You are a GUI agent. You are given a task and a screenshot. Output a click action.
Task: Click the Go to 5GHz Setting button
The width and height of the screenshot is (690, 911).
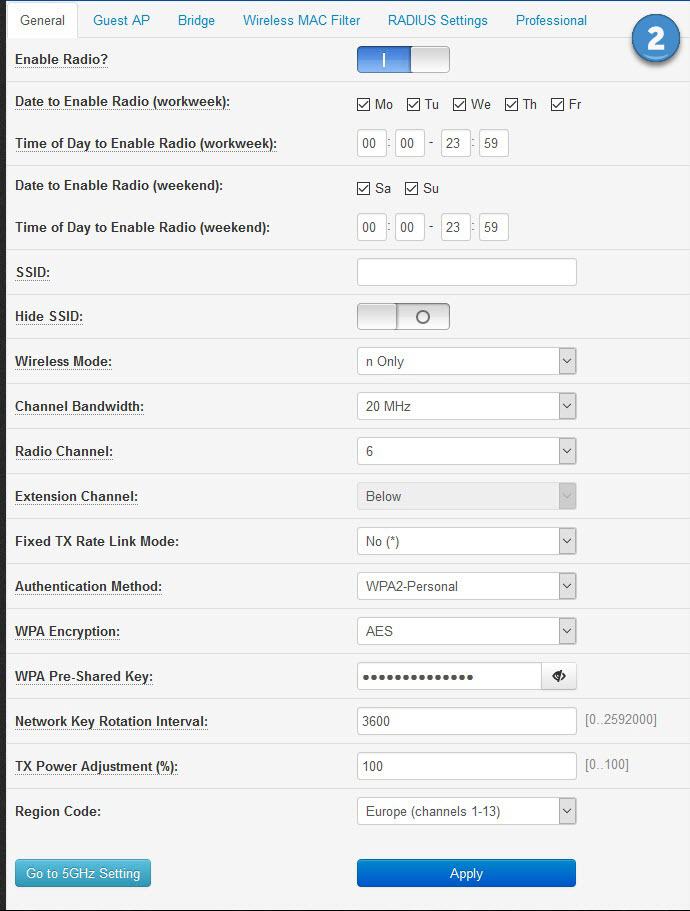pyautogui.click(x=83, y=873)
